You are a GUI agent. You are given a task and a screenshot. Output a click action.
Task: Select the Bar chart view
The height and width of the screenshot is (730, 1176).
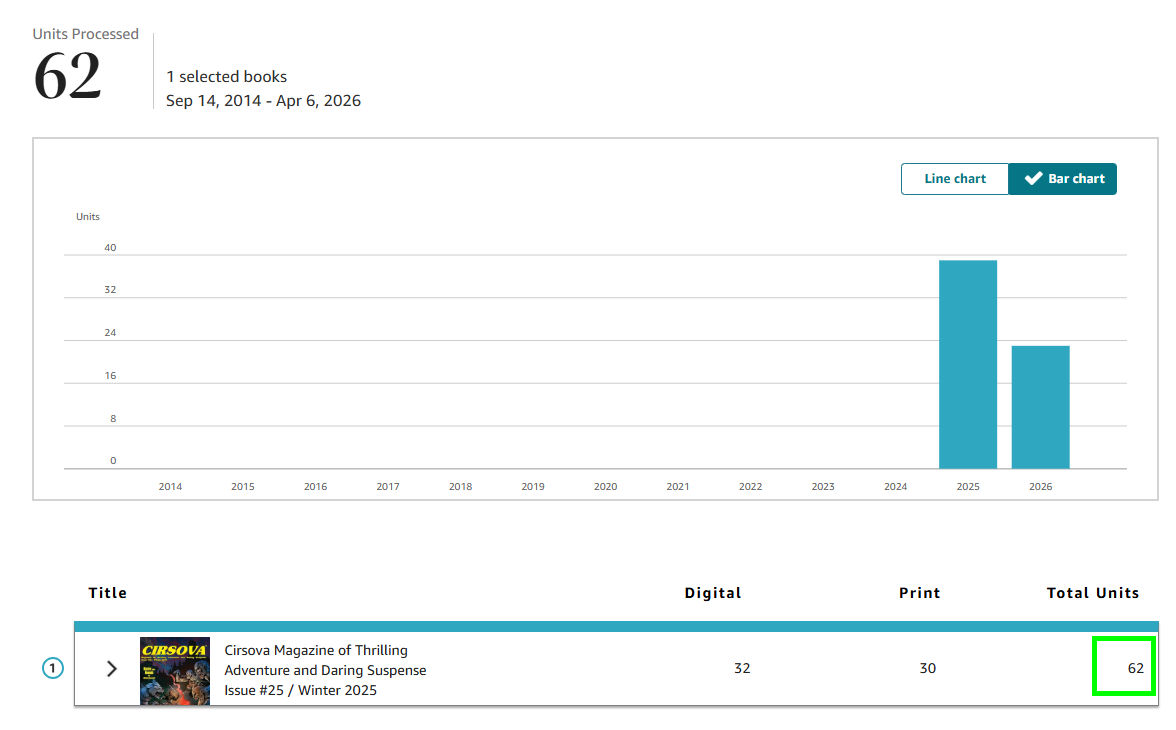click(x=1063, y=179)
